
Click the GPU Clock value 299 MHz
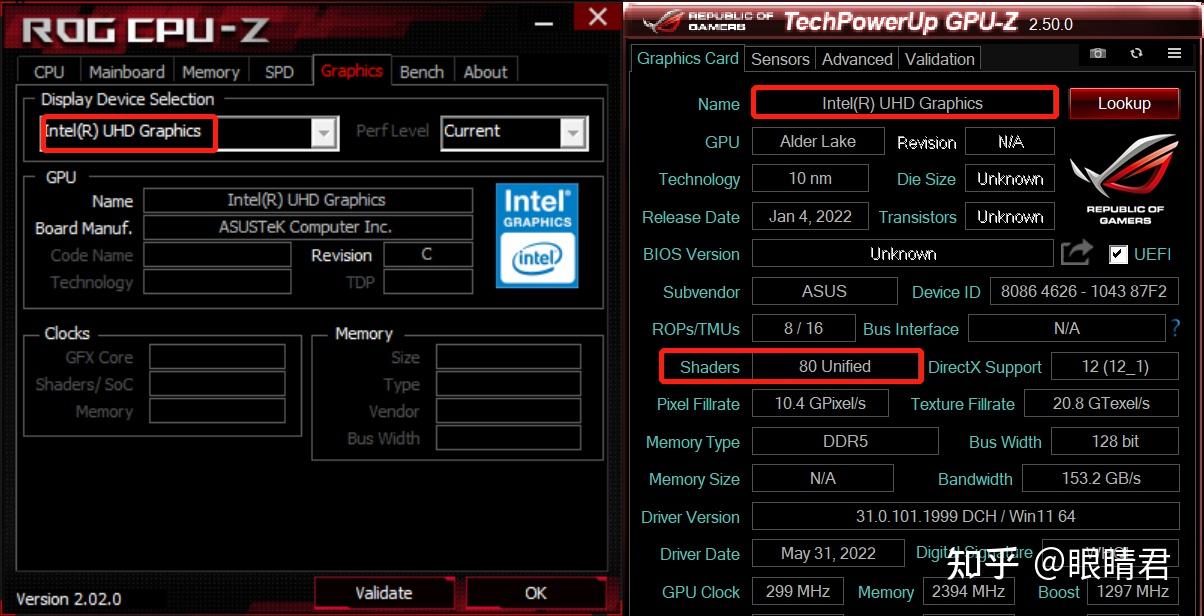pos(798,591)
